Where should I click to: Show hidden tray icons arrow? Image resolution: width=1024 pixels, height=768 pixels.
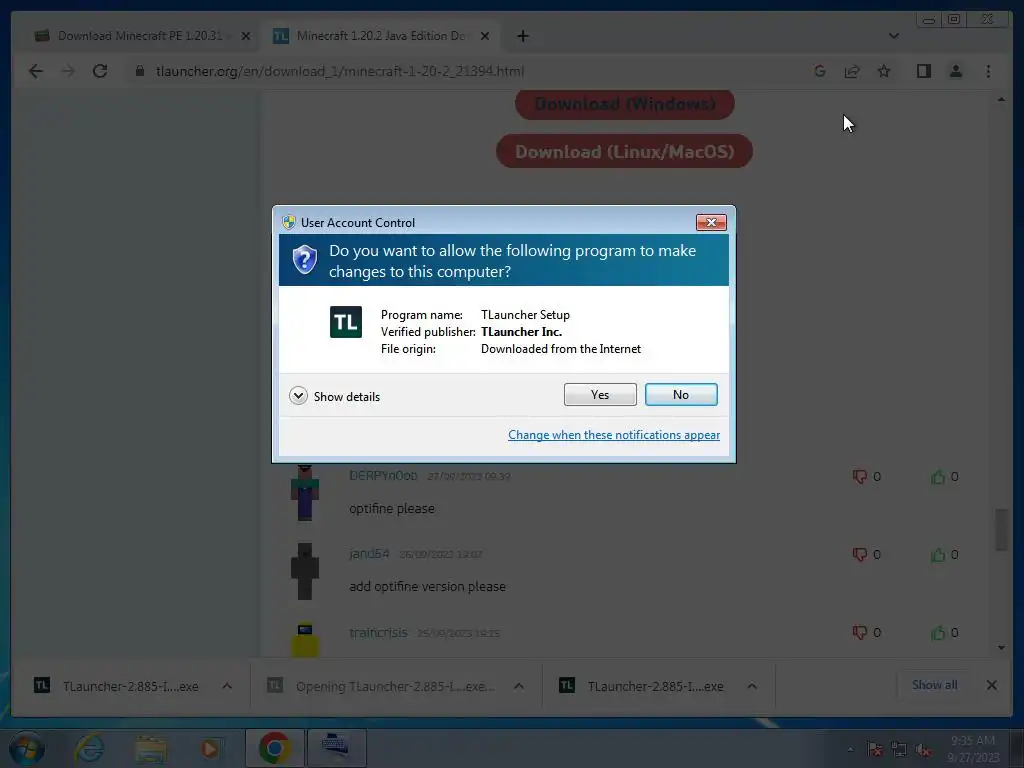850,749
